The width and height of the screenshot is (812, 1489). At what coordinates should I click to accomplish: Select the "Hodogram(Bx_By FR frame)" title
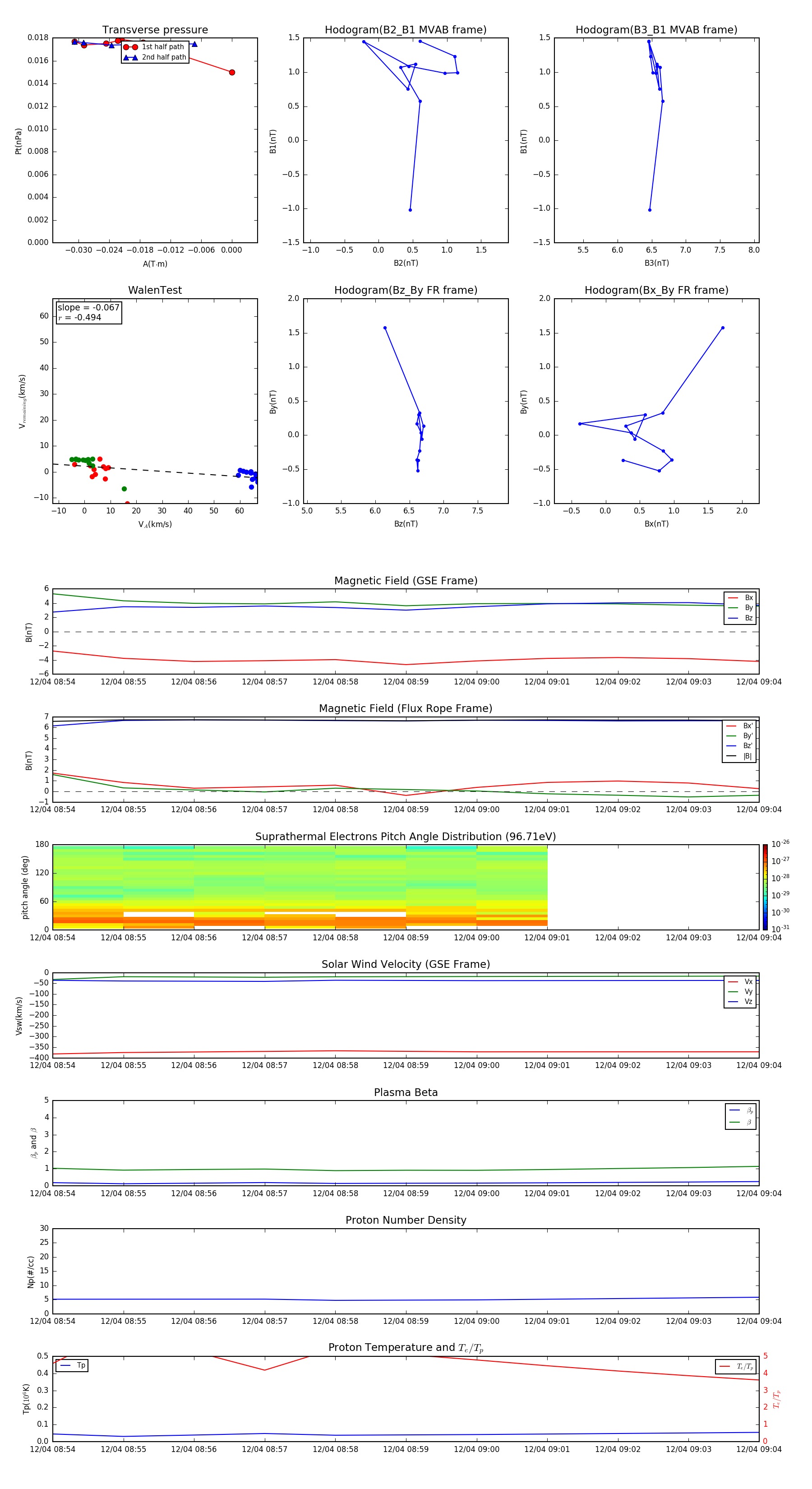point(656,290)
